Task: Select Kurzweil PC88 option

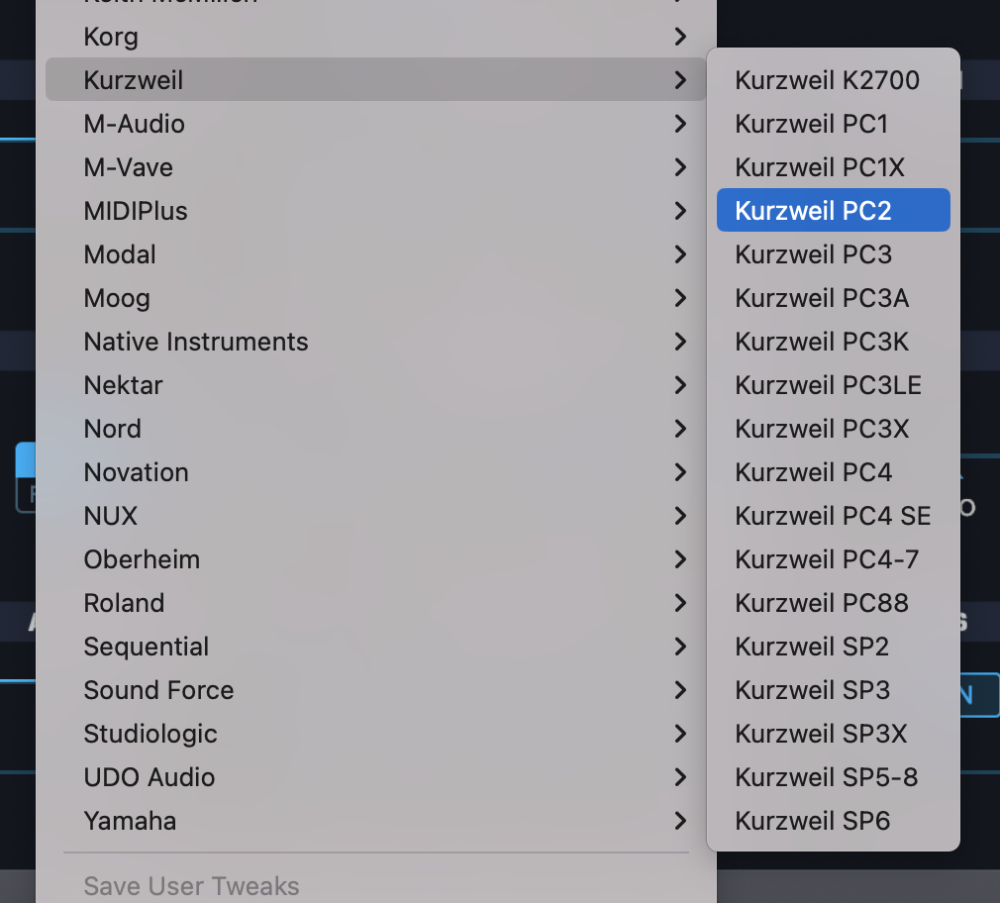Action: 821,603
